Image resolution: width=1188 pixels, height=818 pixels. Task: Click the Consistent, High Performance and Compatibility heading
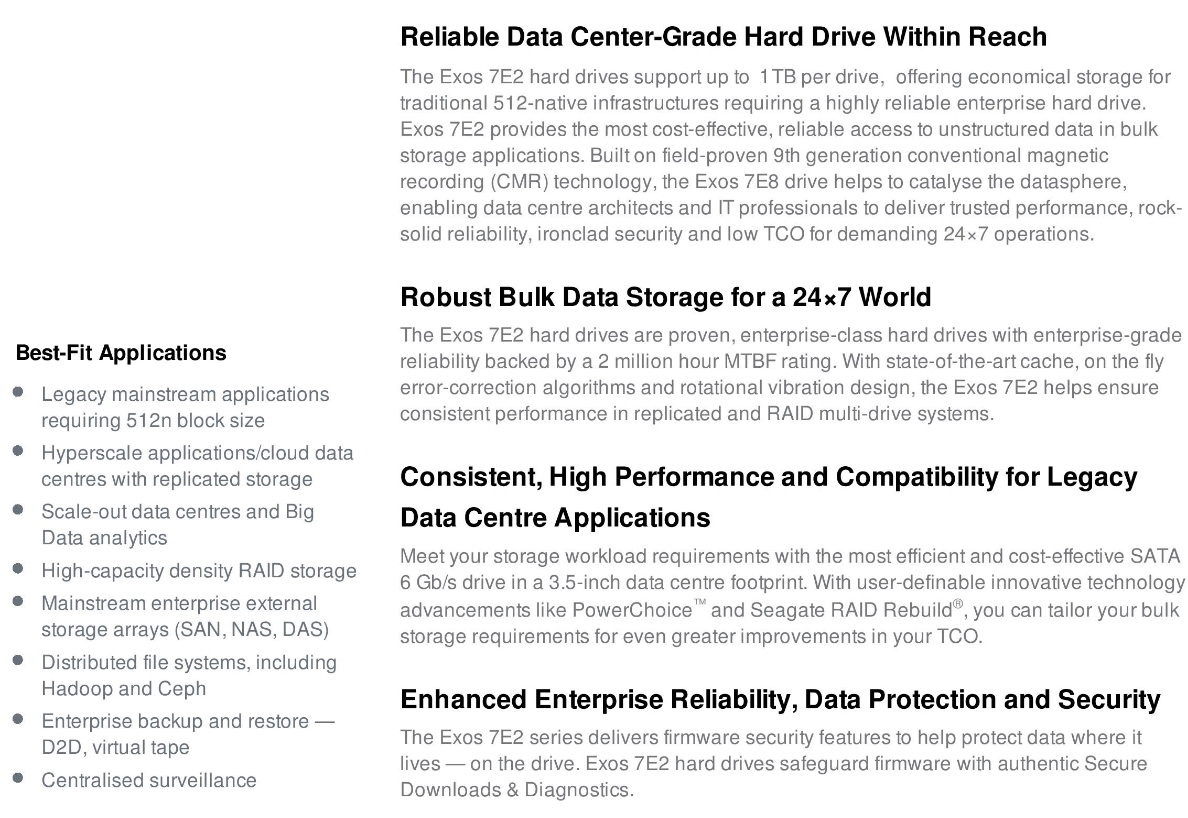768,497
